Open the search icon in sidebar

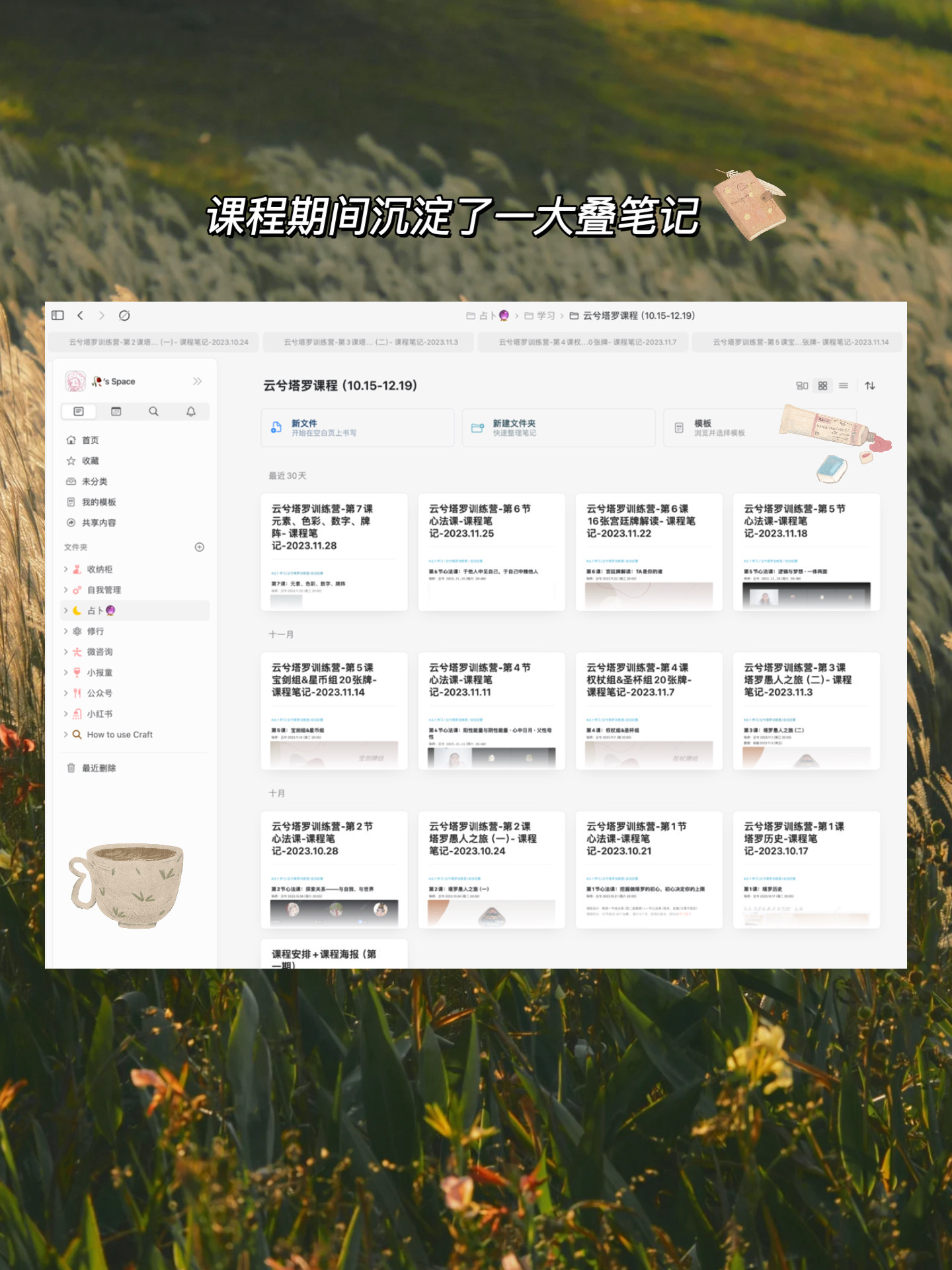coord(153,411)
